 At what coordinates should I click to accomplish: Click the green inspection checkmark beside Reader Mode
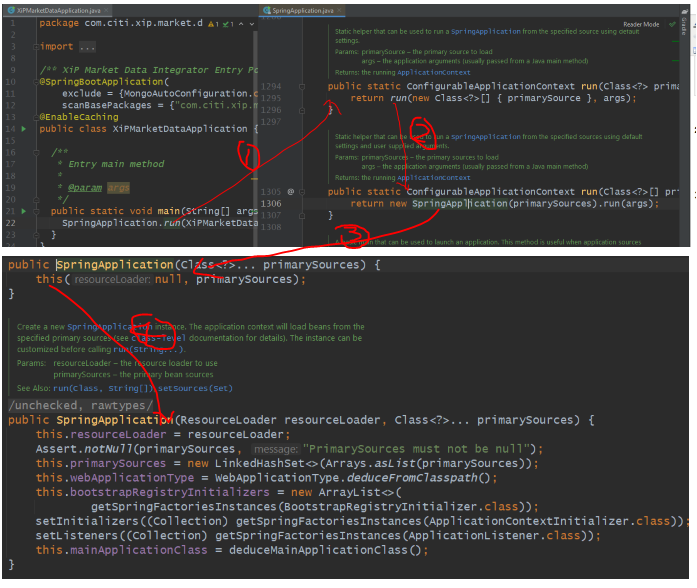coord(672,24)
